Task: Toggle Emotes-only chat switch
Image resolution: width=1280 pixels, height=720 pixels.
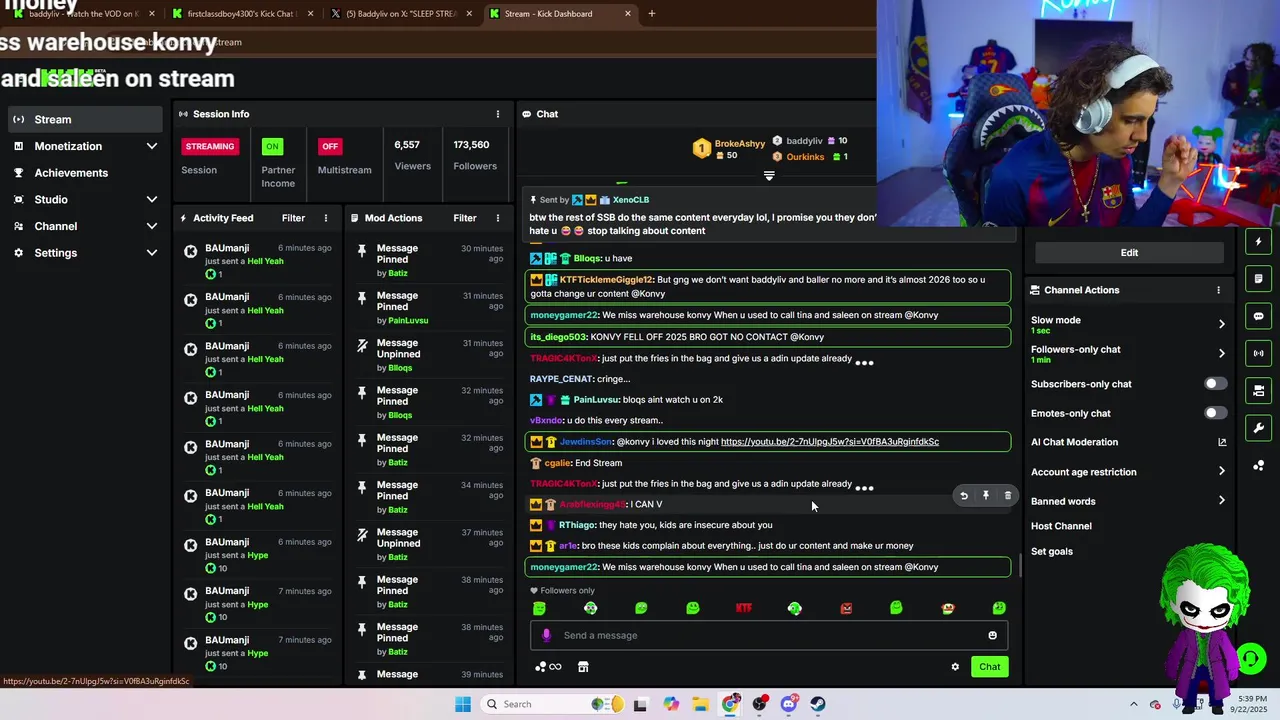Action: (1215, 413)
